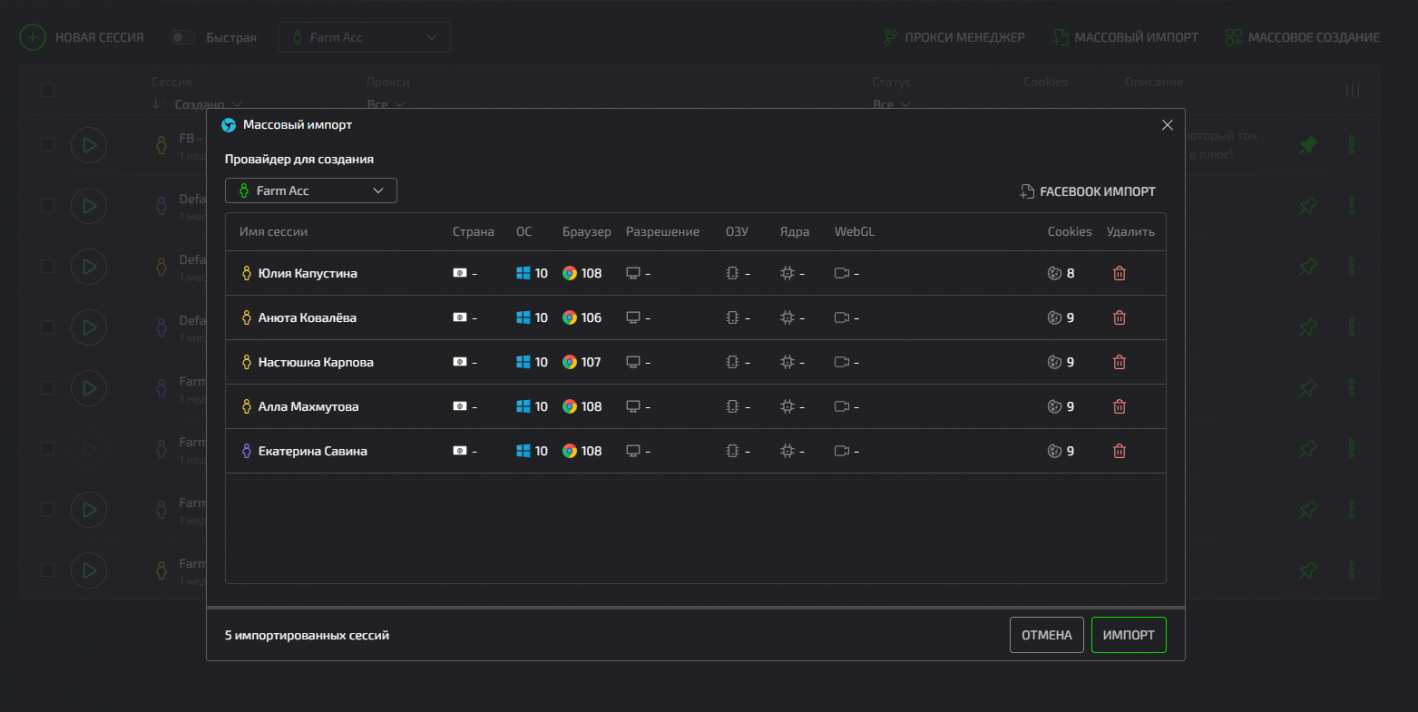Click cookies icon for Анюта Ковалёва
The height and width of the screenshot is (712, 1418).
[1054, 318]
